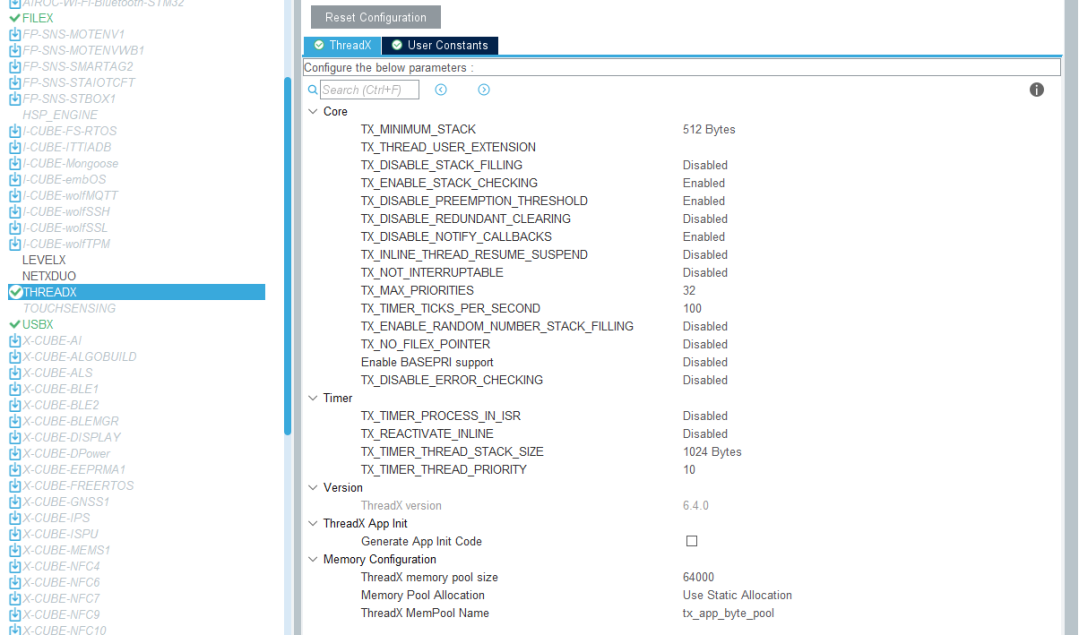This screenshot has width=1079, height=635.
Task: Click download icon beside I-CUBE-wolfSSL
Action: pos(14,228)
